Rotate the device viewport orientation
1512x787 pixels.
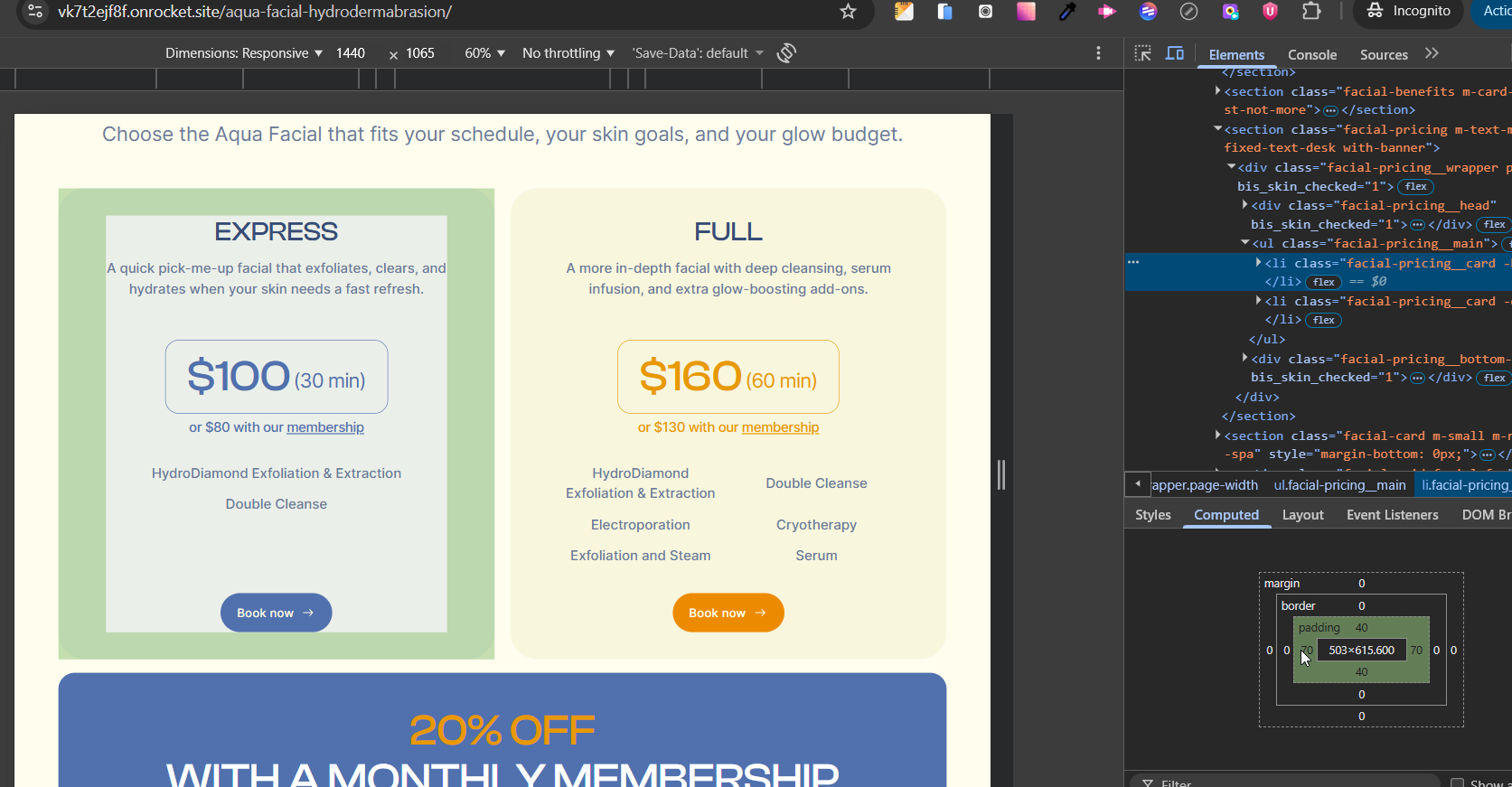786,53
